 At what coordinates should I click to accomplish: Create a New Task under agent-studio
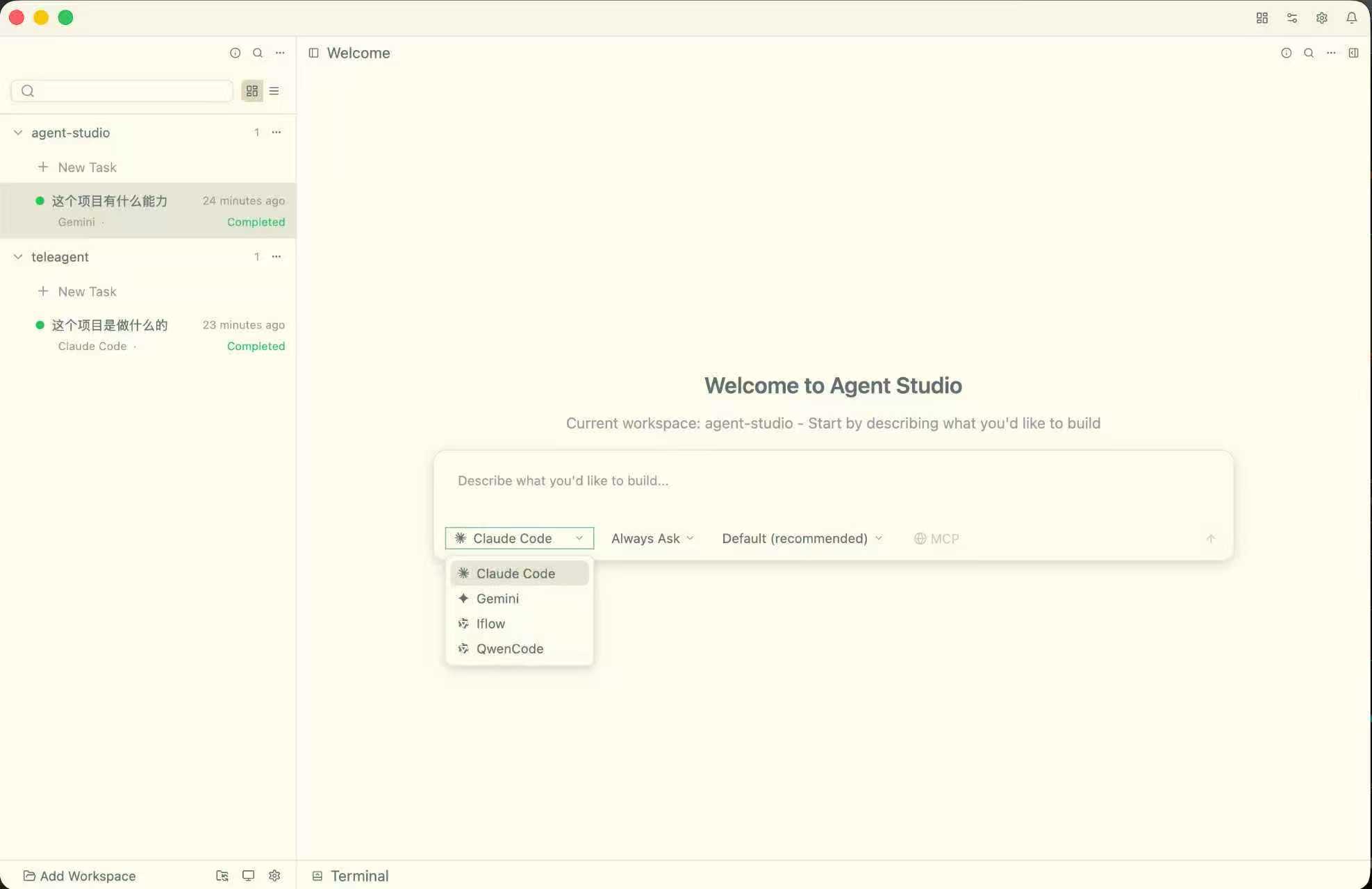point(86,167)
